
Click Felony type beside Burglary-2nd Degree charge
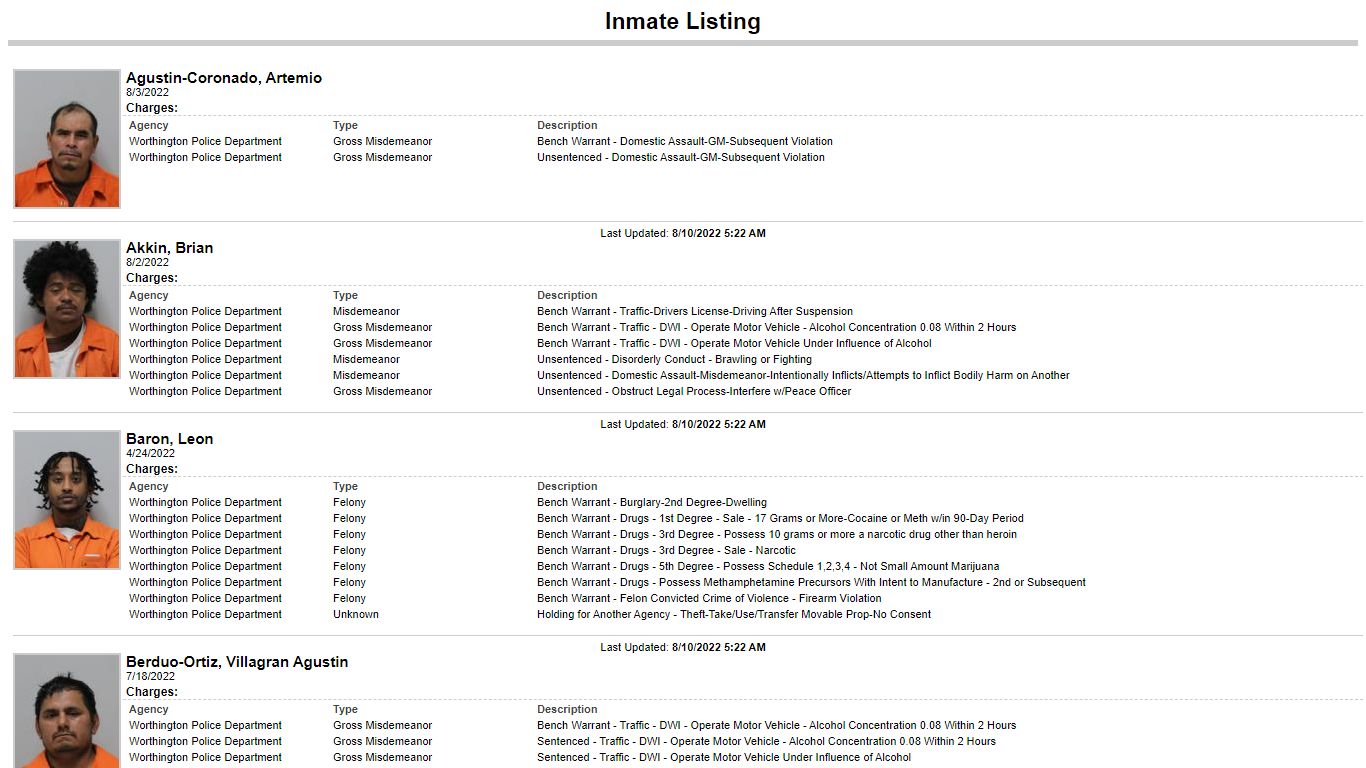coord(349,502)
